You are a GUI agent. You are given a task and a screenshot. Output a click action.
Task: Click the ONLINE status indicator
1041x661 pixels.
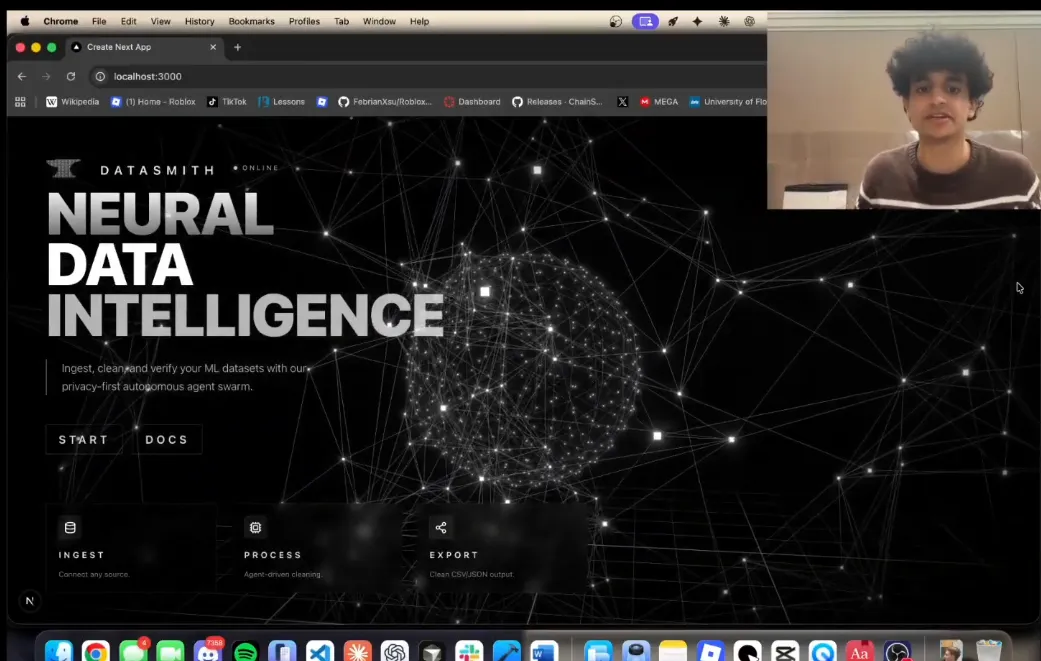(x=256, y=167)
